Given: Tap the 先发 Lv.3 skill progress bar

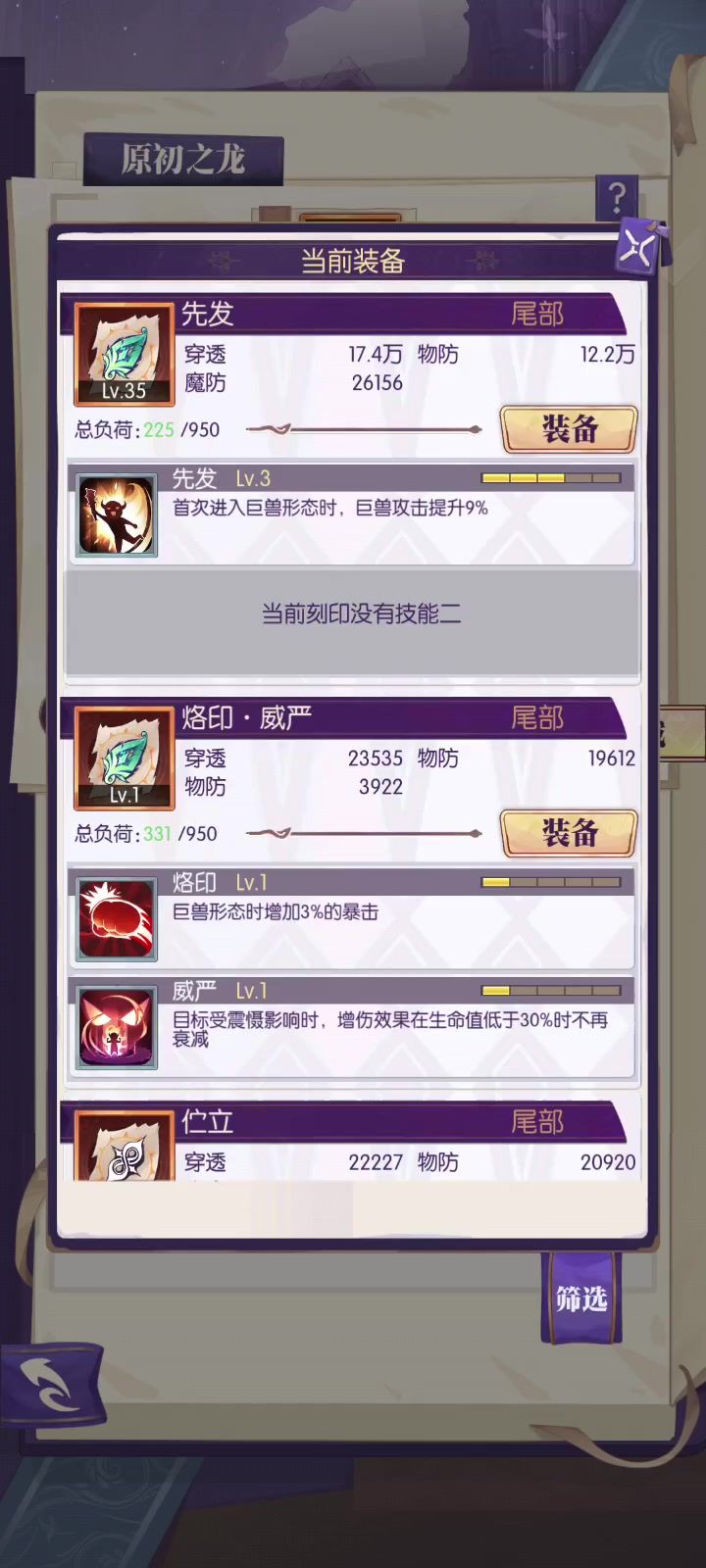Looking at the screenshot, I should point(551,478).
